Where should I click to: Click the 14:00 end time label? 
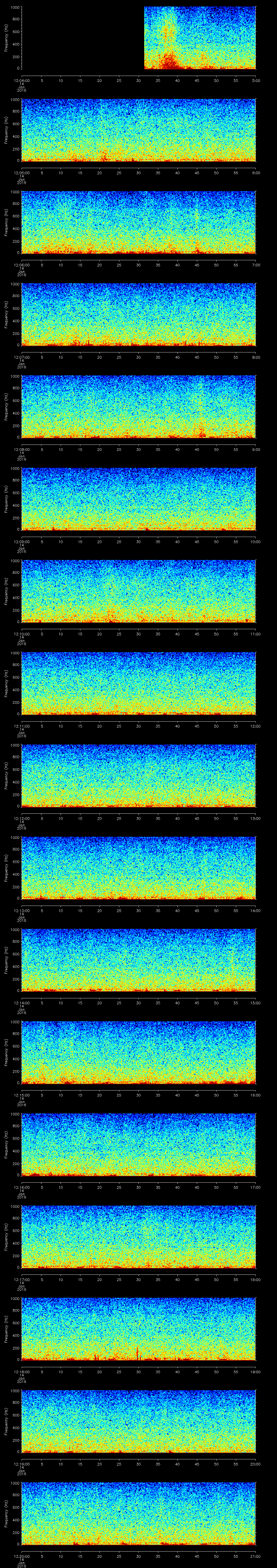pyautogui.click(x=255, y=910)
